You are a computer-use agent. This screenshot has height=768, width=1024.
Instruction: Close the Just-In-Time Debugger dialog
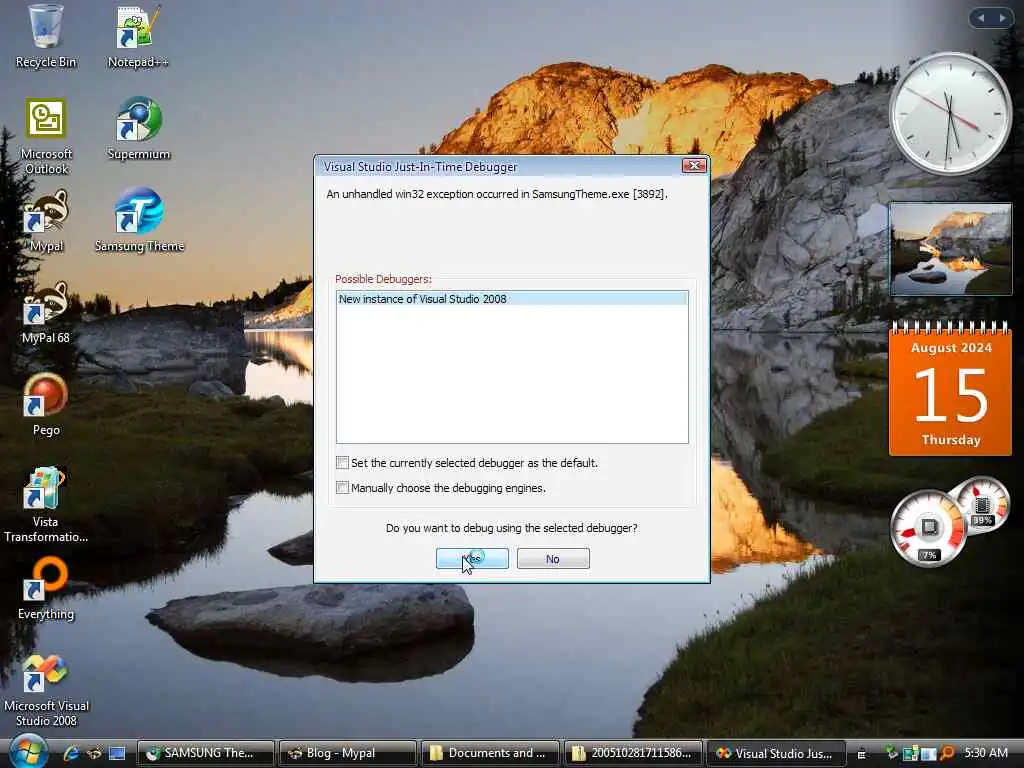click(694, 166)
